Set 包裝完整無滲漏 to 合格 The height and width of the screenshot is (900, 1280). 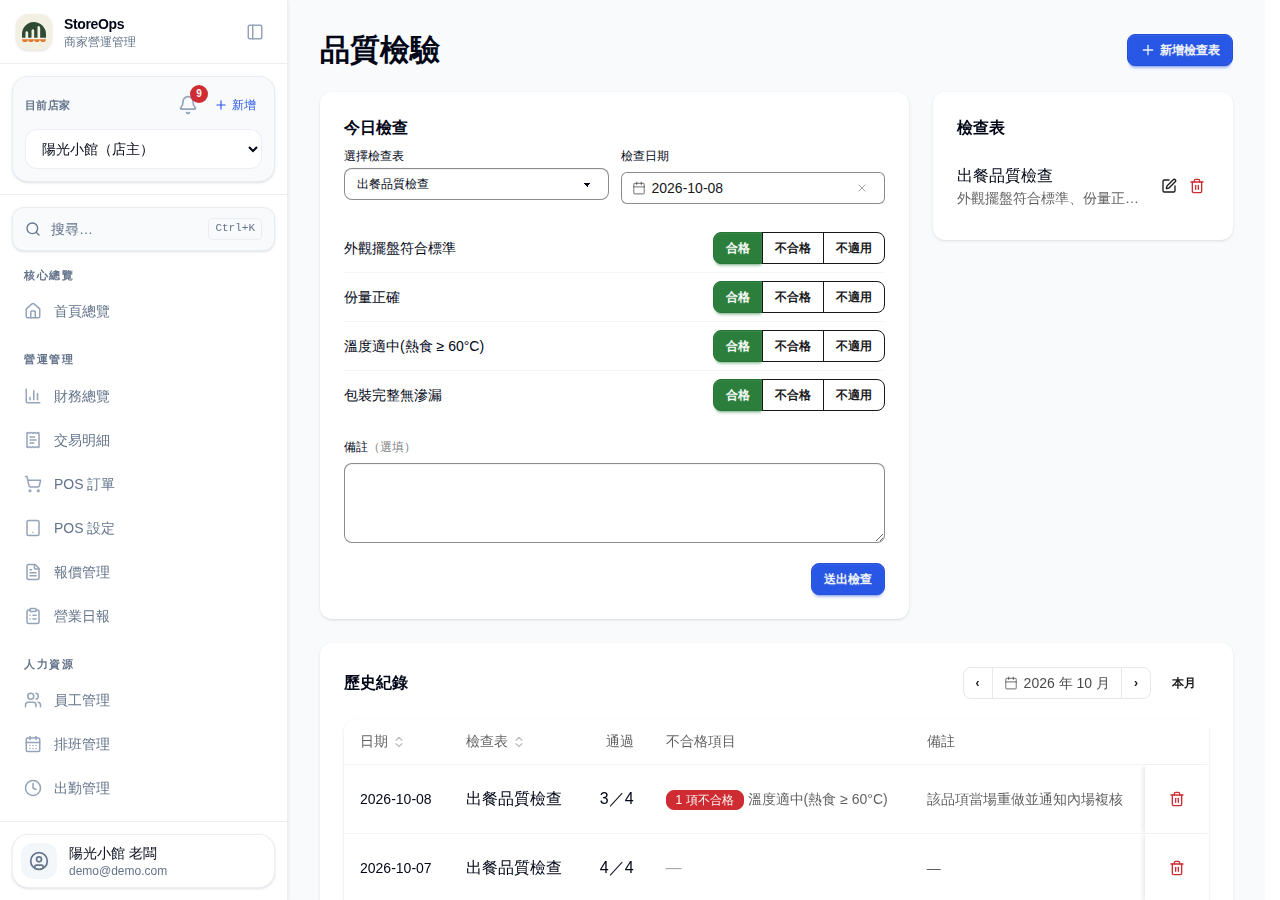[x=738, y=395]
